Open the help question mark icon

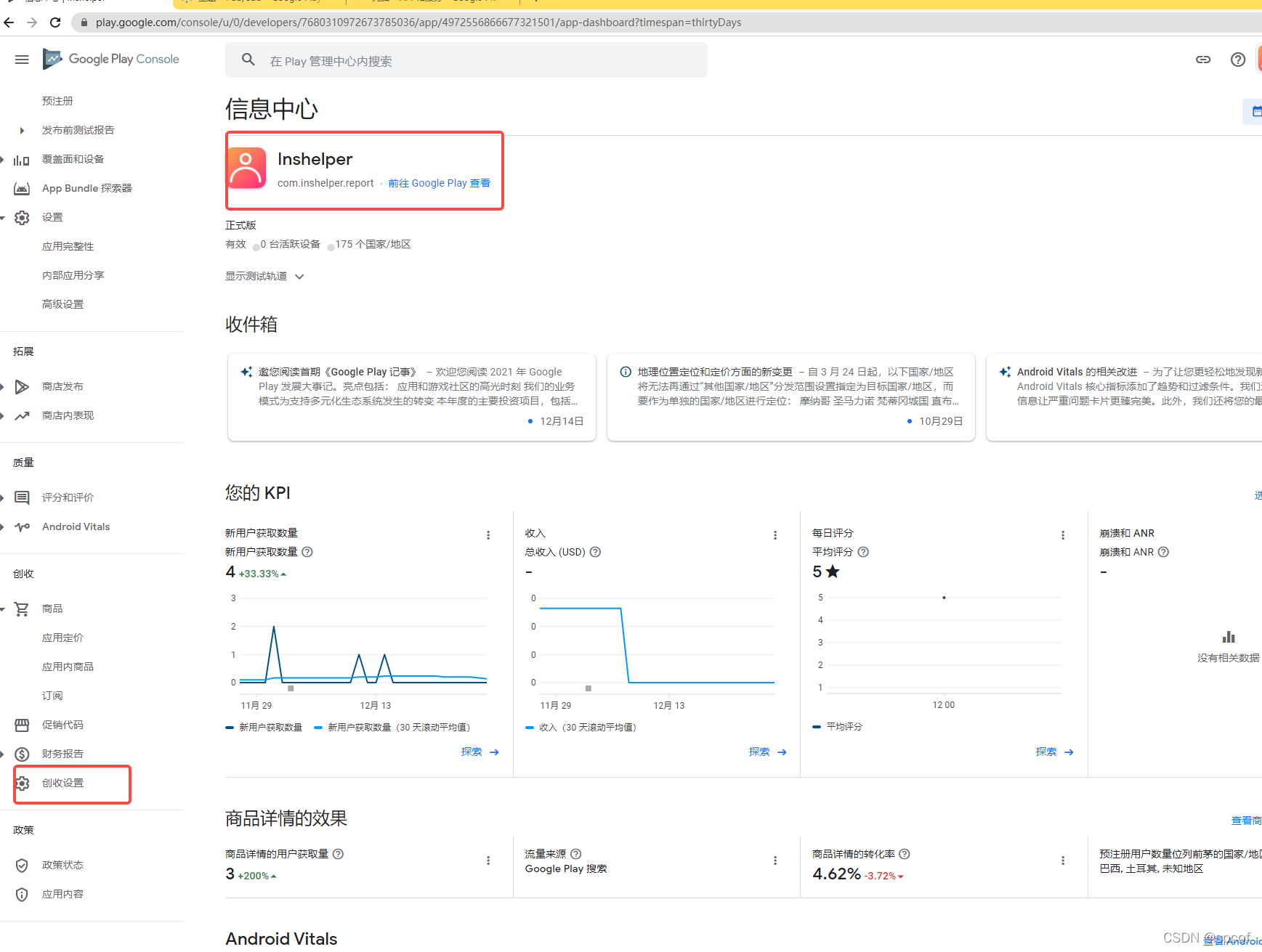(1238, 60)
